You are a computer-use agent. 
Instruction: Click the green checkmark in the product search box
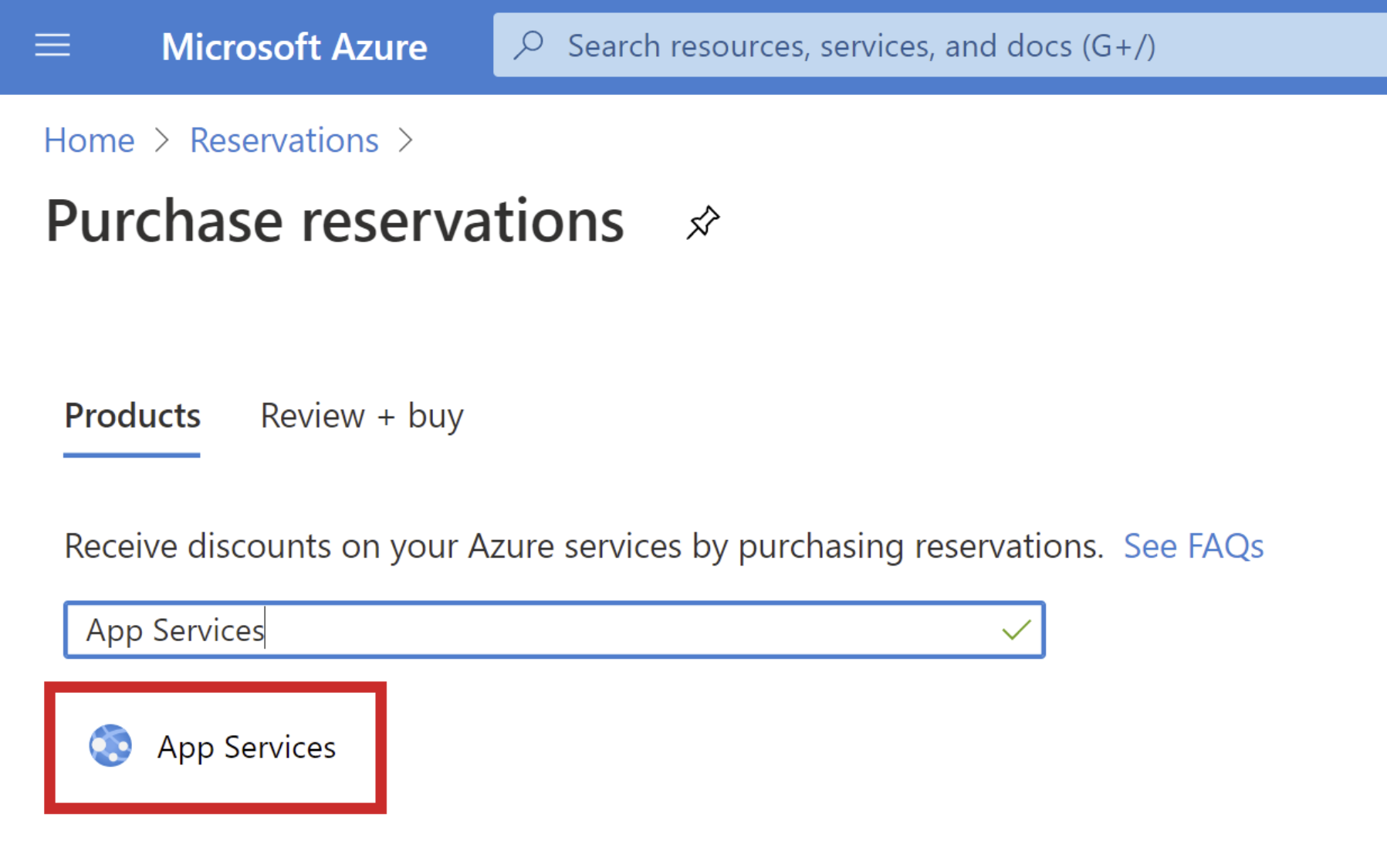pyautogui.click(x=1017, y=630)
